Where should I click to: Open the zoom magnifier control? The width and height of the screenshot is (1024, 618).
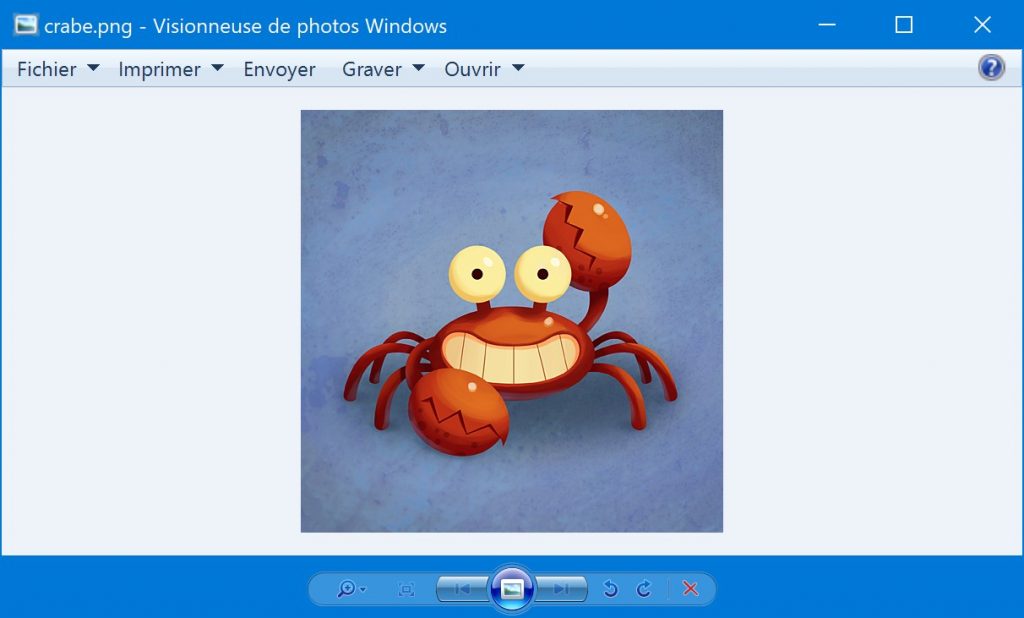[351, 589]
